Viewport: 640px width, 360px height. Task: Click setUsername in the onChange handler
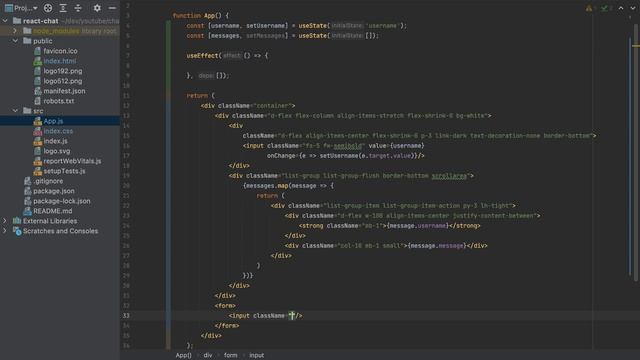(x=339, y=156)
